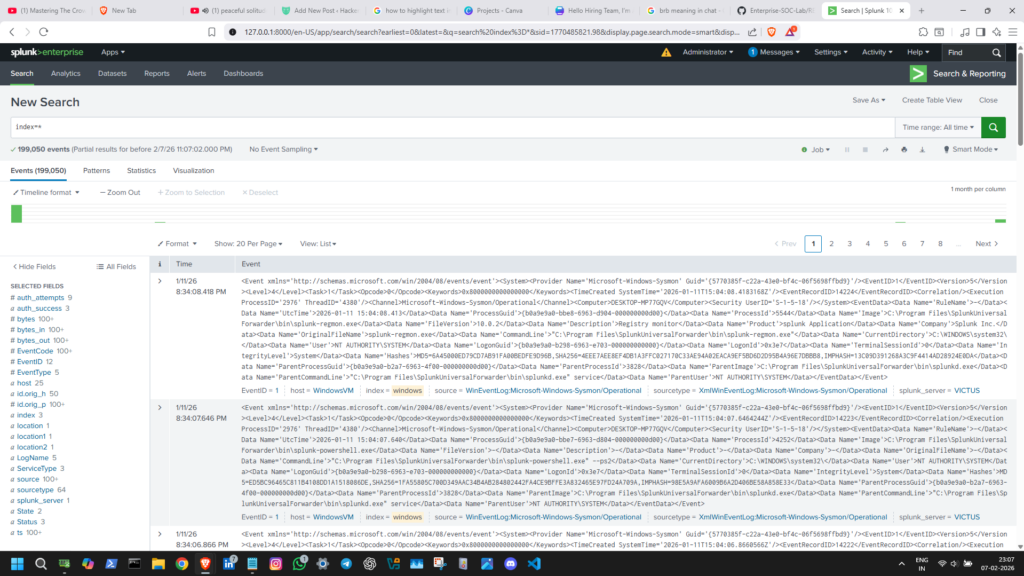Expand the first event row arrow
The image size is (1024, 576).
(160, 282)
